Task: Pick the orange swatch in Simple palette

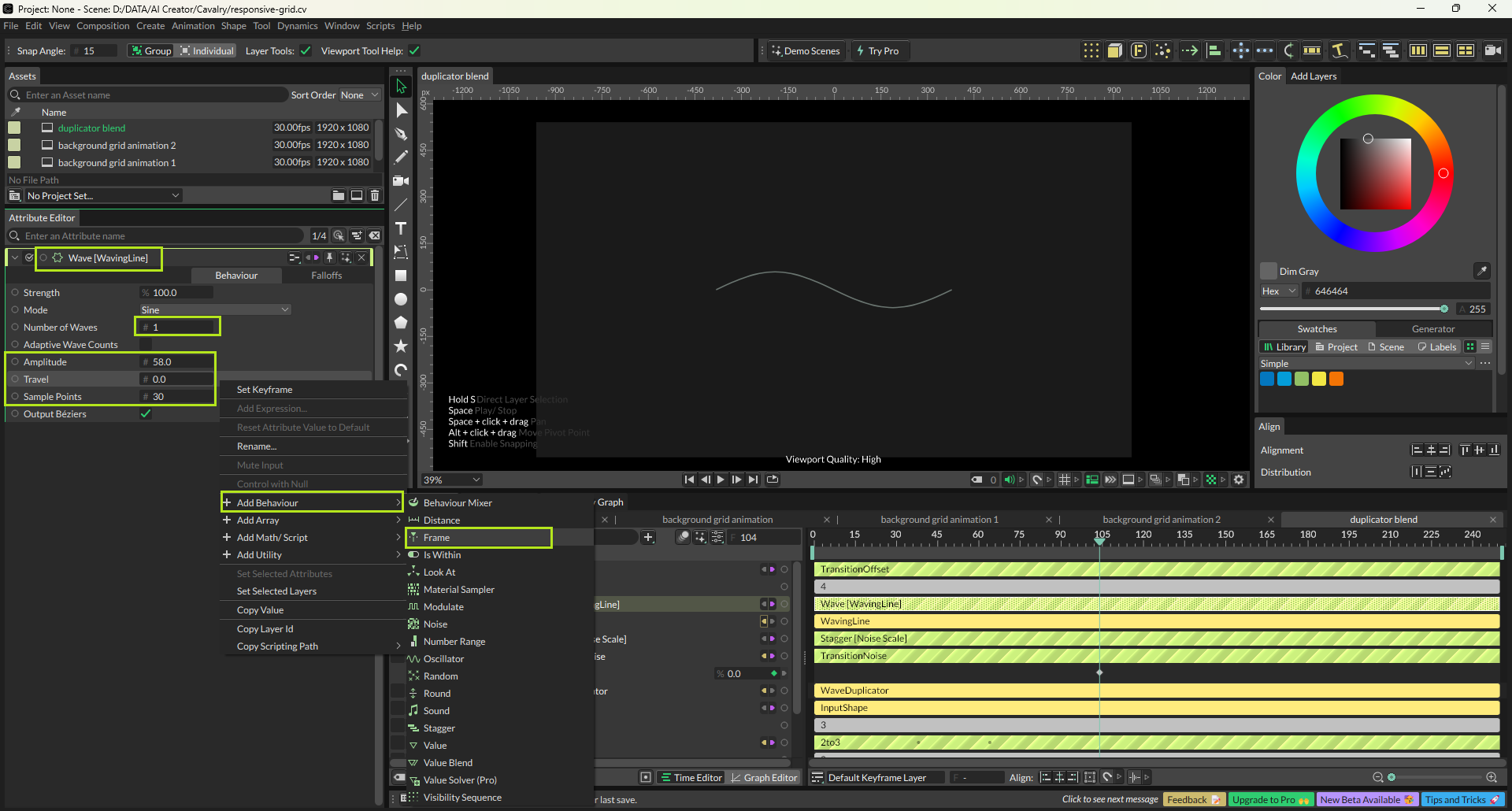Action: [x=1336, y=380]
